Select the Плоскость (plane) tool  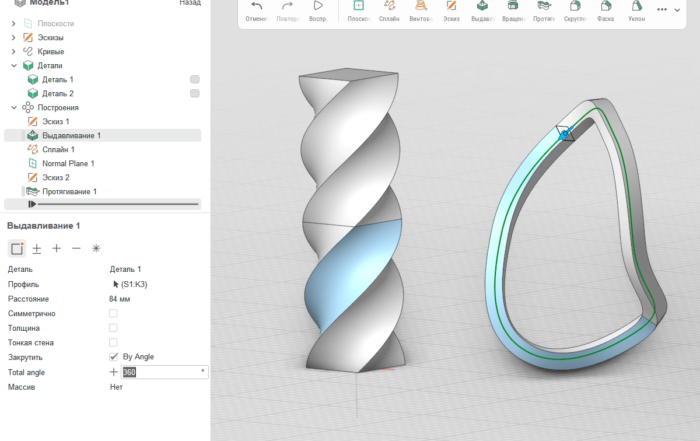359,9
